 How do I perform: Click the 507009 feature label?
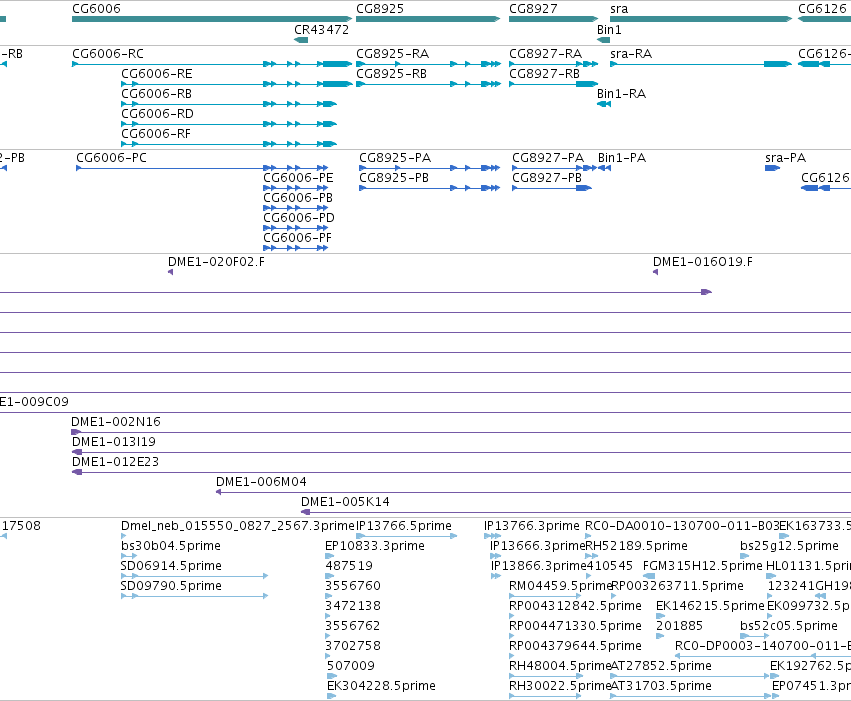[x=351, y=666]
